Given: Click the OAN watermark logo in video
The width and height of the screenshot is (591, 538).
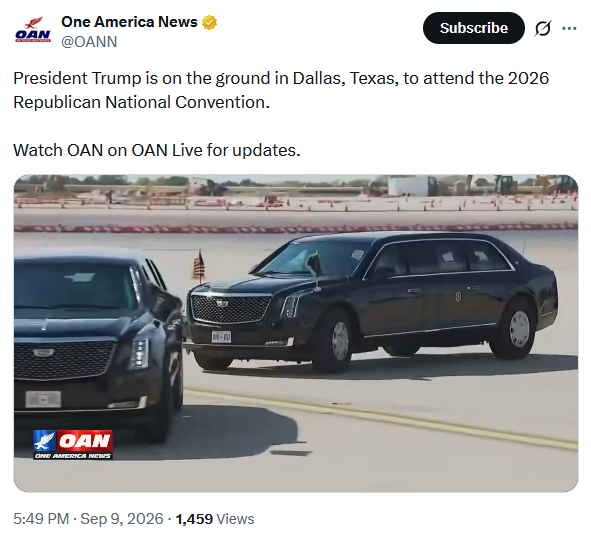Looking at the screenshot, I should (73, 444).
